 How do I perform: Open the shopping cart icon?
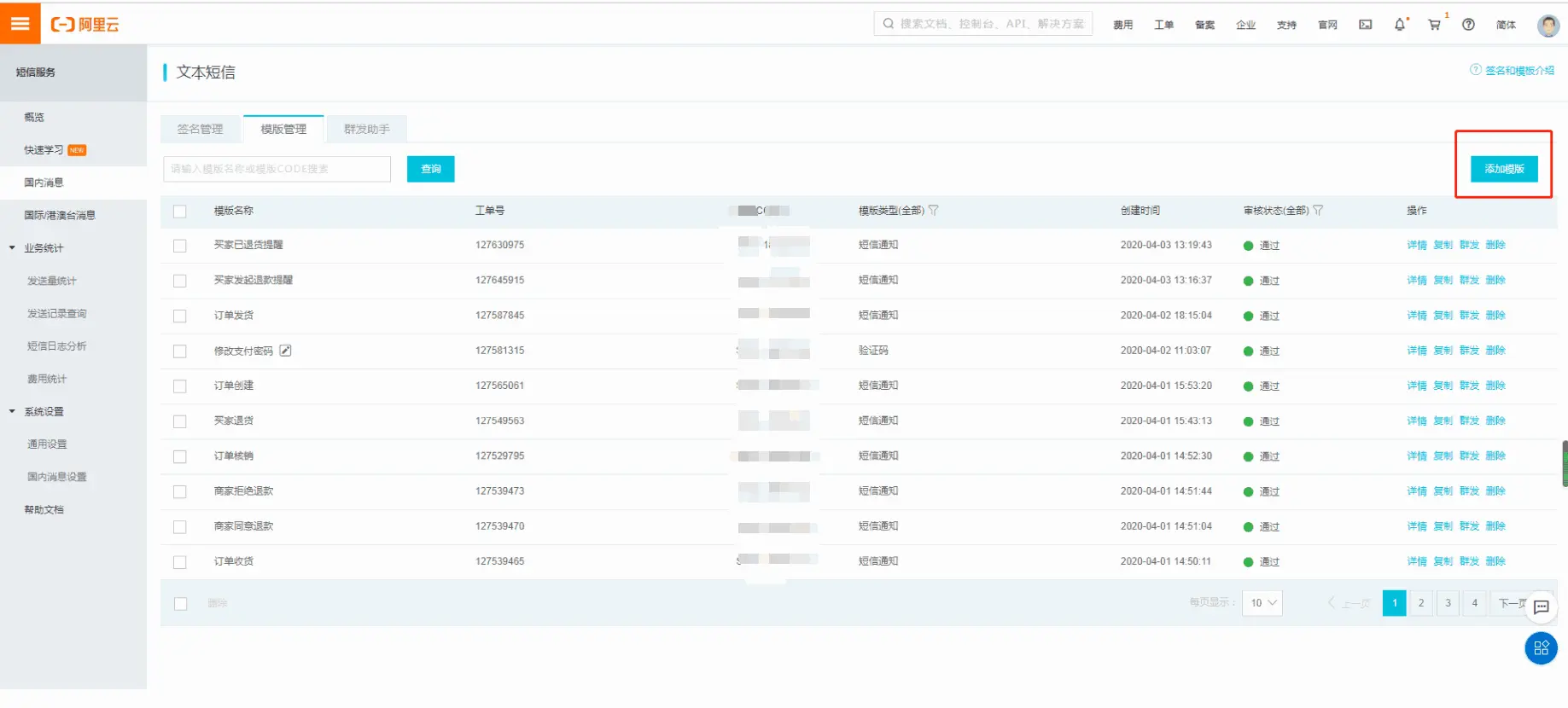click(1434, 25)
